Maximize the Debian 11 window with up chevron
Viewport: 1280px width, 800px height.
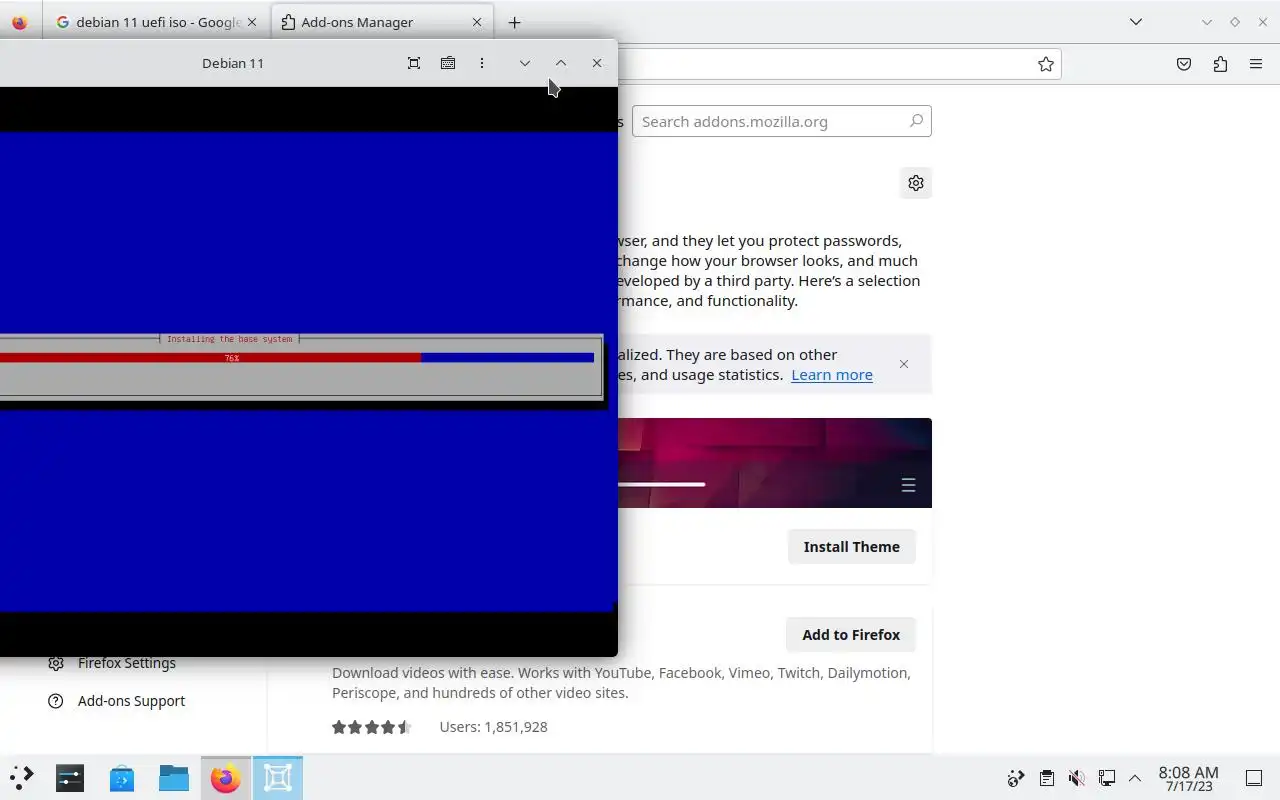coord(561,63)
